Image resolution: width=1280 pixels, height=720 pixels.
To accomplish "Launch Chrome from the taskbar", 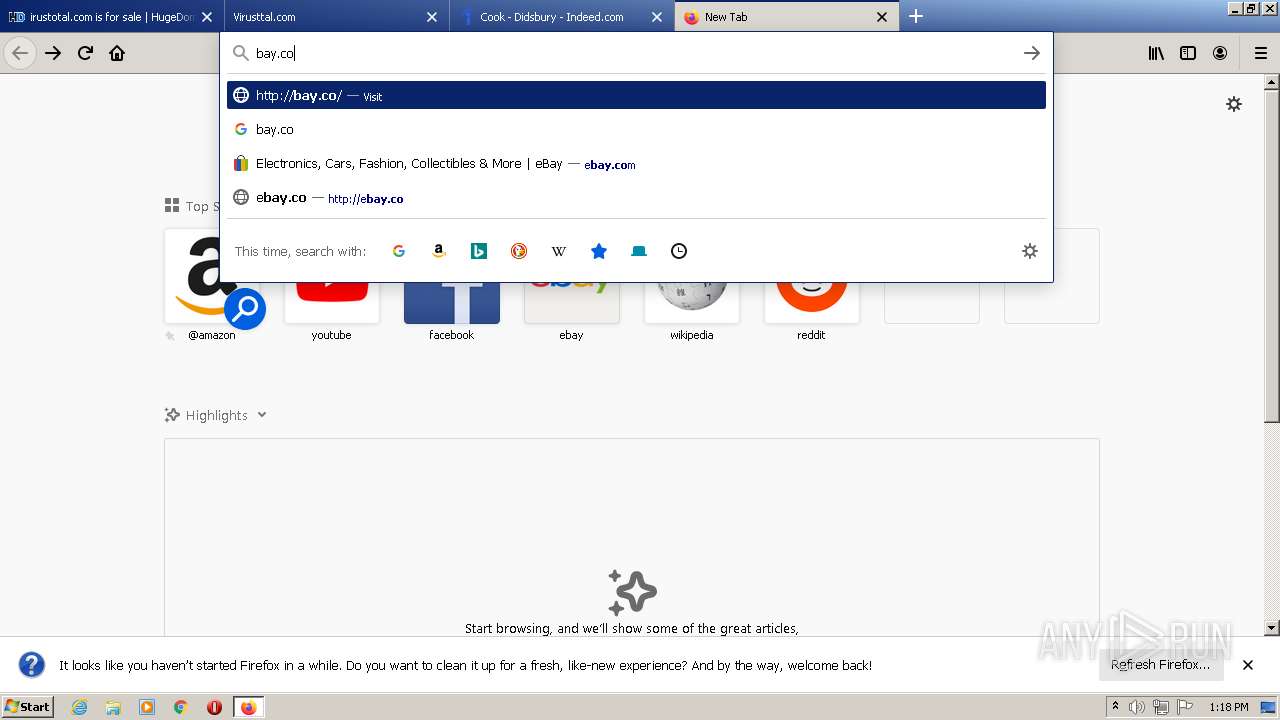I will [180, 707].
